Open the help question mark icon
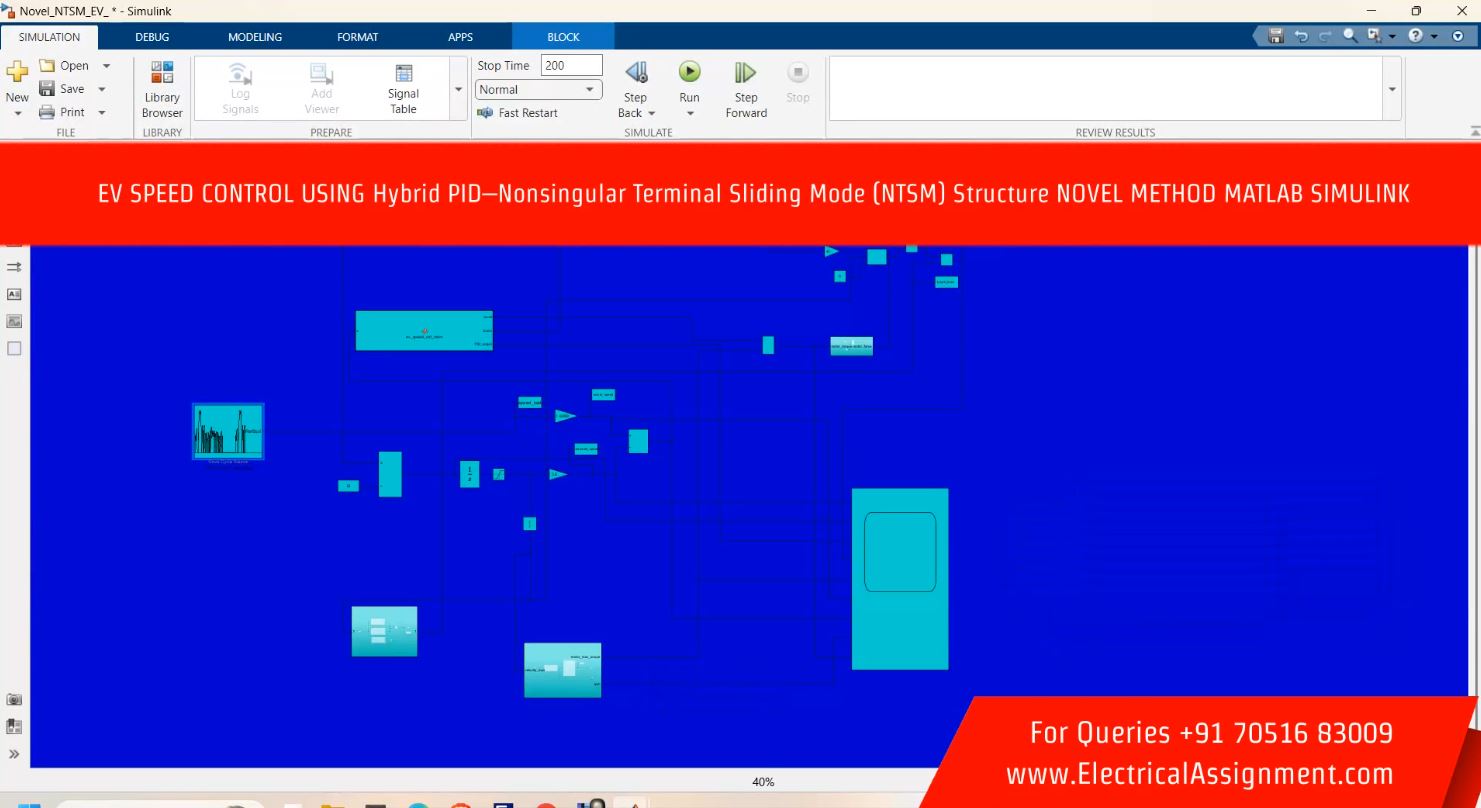 (x=1415, y=36)
